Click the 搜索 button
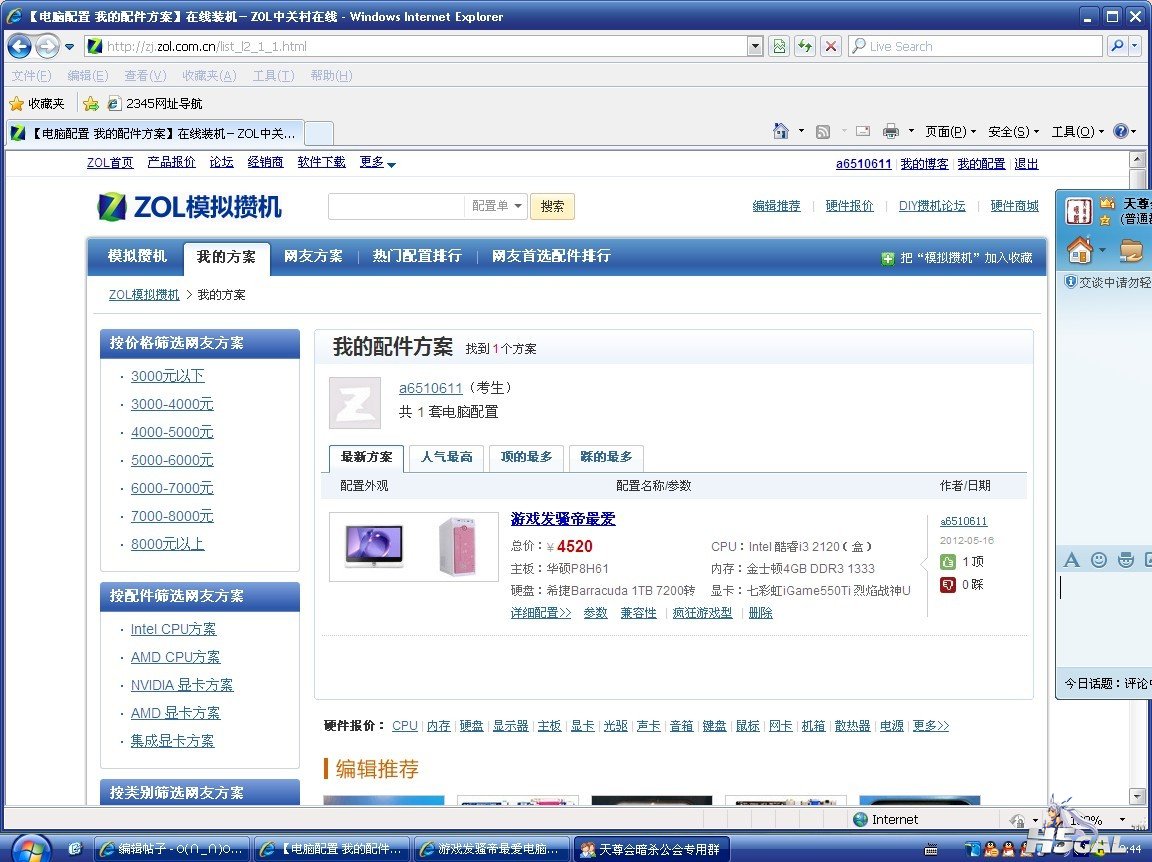Screen dimensions: 1152x862 (552, 206)
